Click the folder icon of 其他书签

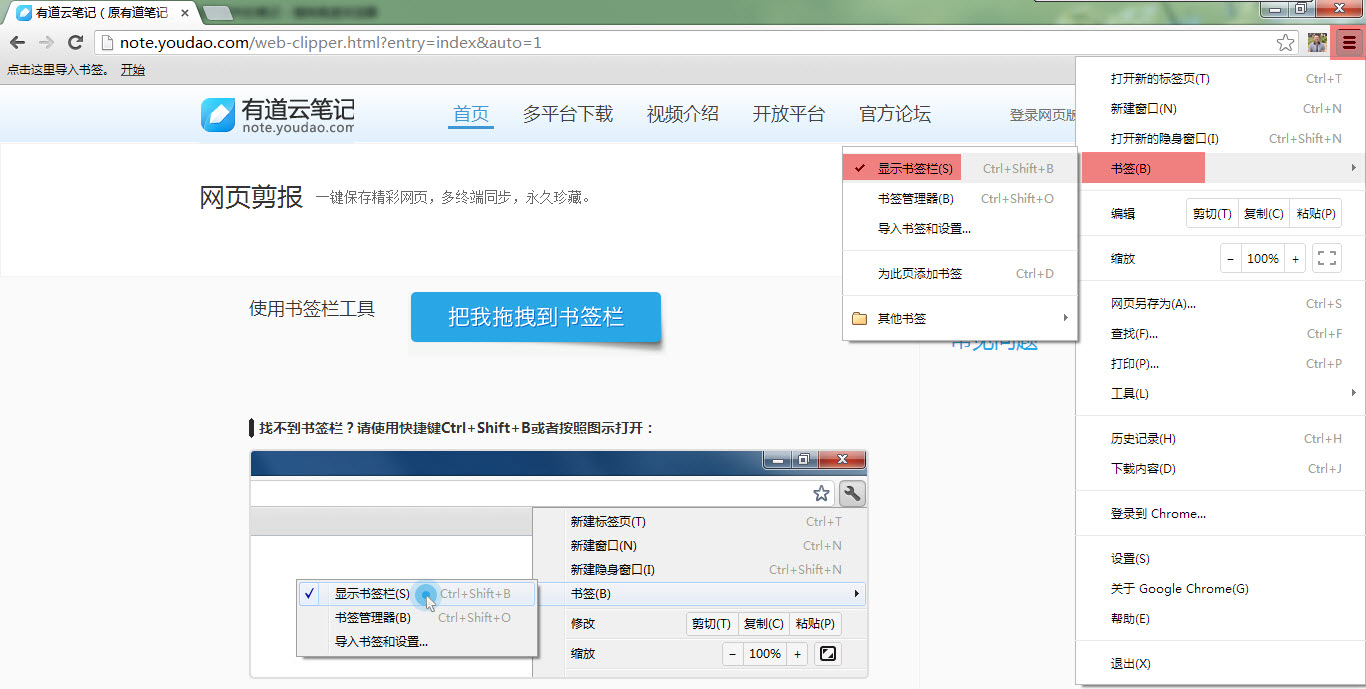(859, 318)
